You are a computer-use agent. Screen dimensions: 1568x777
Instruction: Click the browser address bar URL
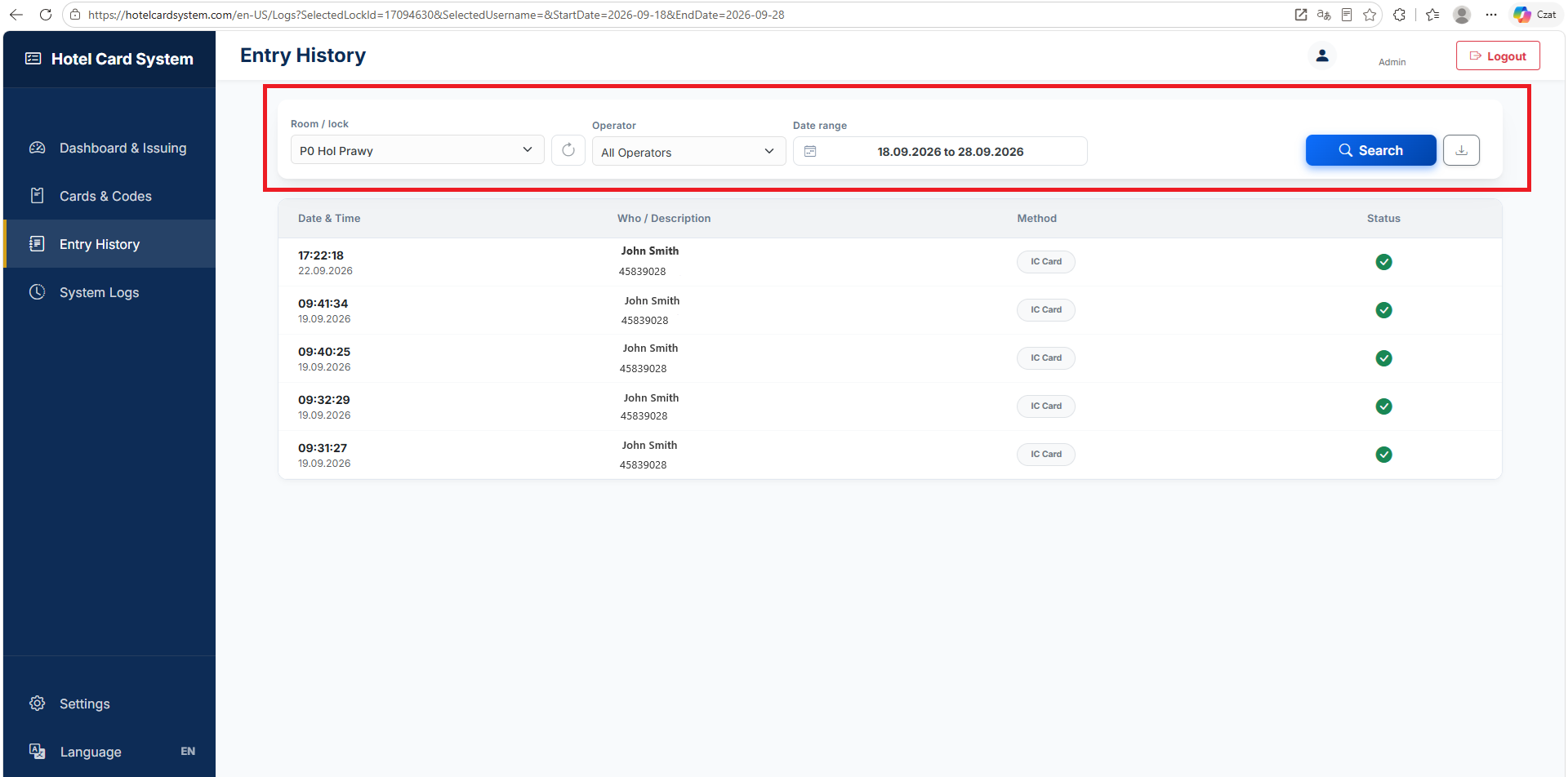coord(436,15)
